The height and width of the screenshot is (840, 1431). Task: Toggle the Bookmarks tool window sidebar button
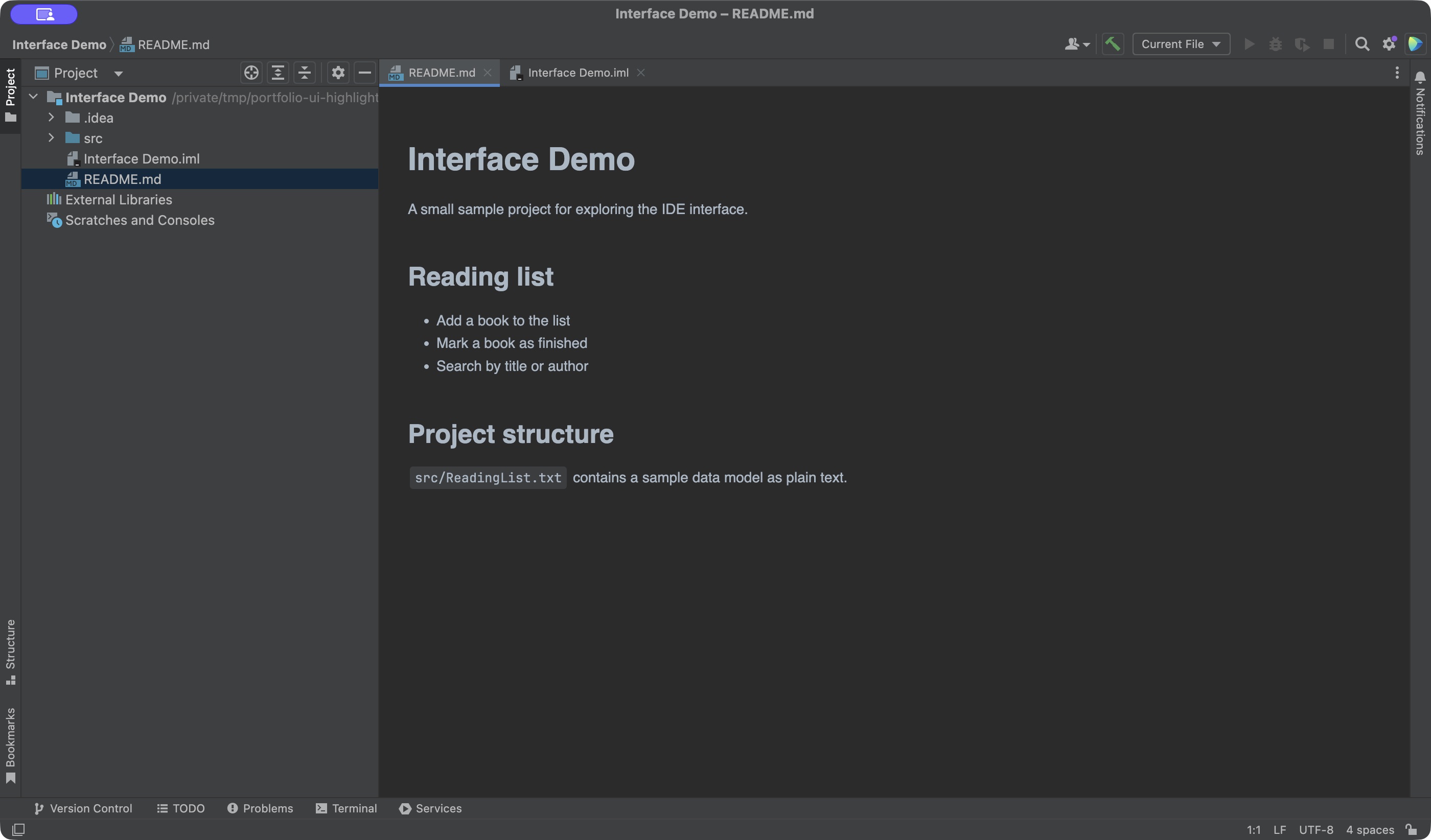10,746
